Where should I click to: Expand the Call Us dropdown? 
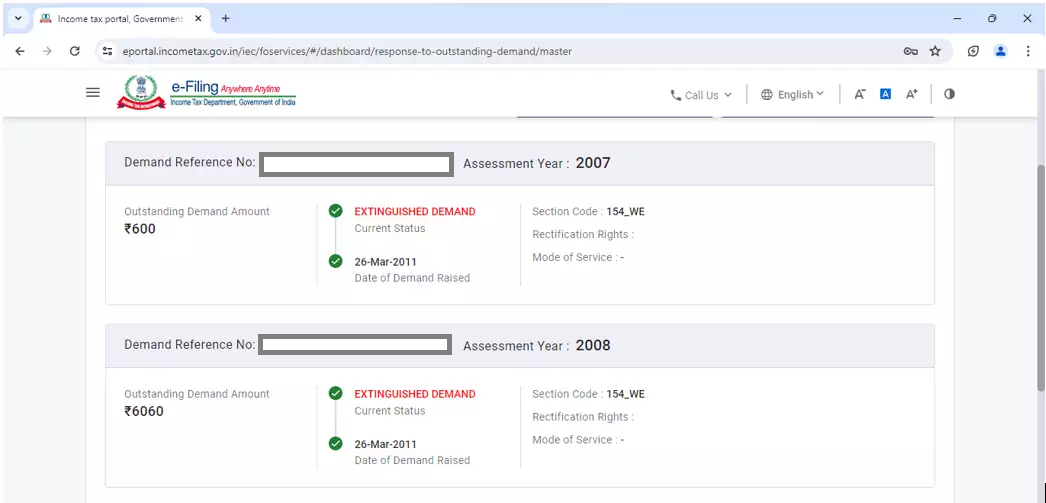[701, 95]
